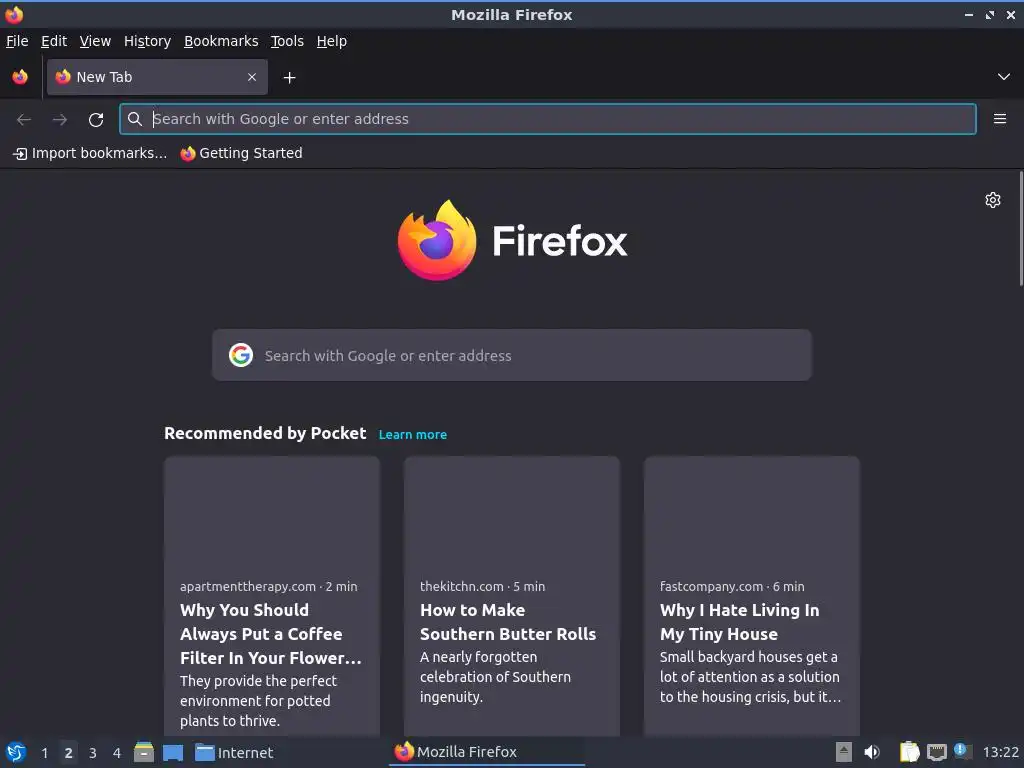The width and height of the screenshot is (1024, 768).
Task: Expand the list all tabs chevron
Action: click(1004, 77)
